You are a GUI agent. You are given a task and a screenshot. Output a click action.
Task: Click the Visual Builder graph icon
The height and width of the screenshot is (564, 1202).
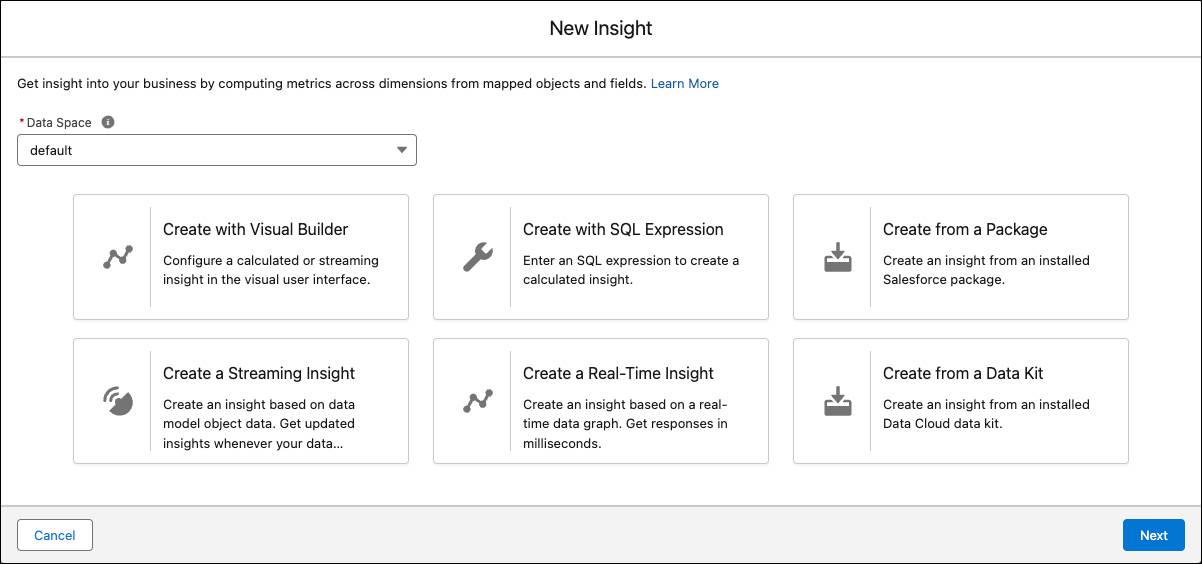click(x=118, y=257)
